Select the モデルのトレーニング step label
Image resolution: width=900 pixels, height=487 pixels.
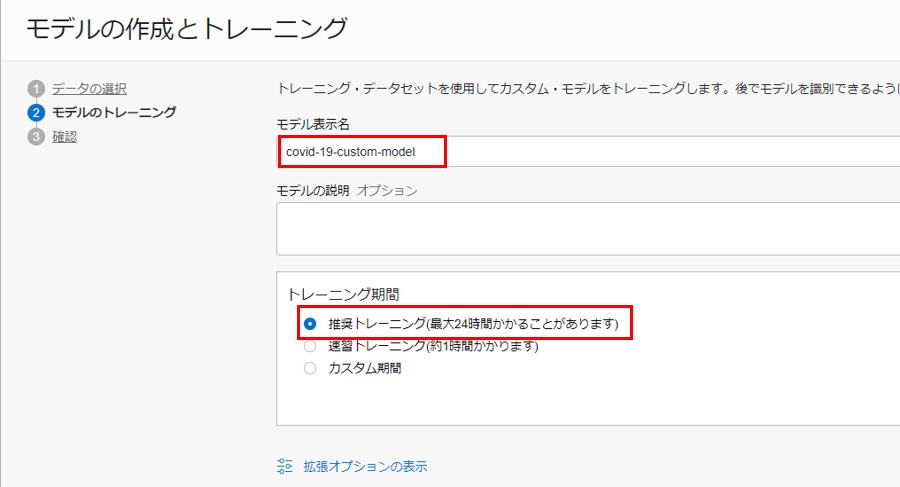114,112
